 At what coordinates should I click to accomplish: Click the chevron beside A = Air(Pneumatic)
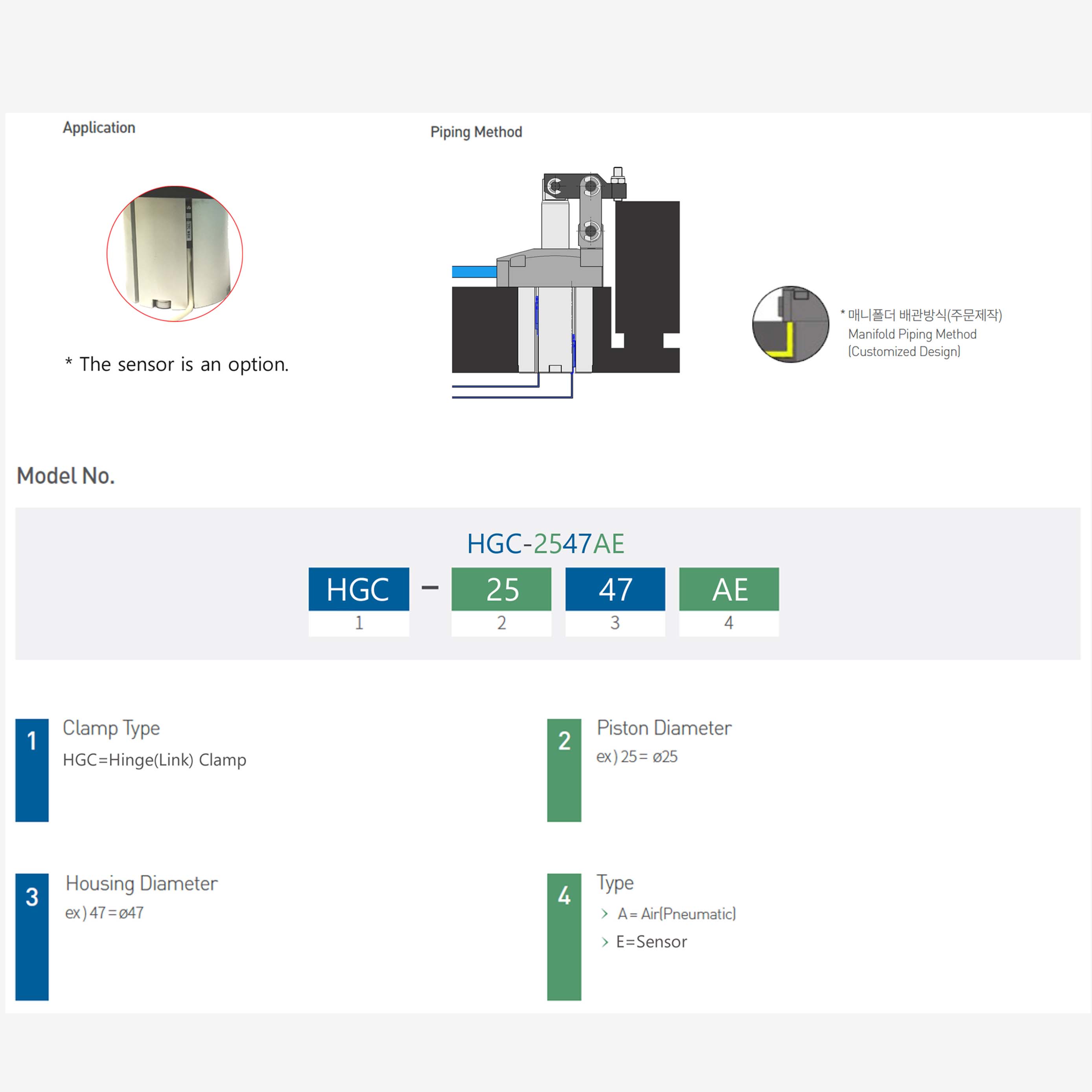click(605, 914)
